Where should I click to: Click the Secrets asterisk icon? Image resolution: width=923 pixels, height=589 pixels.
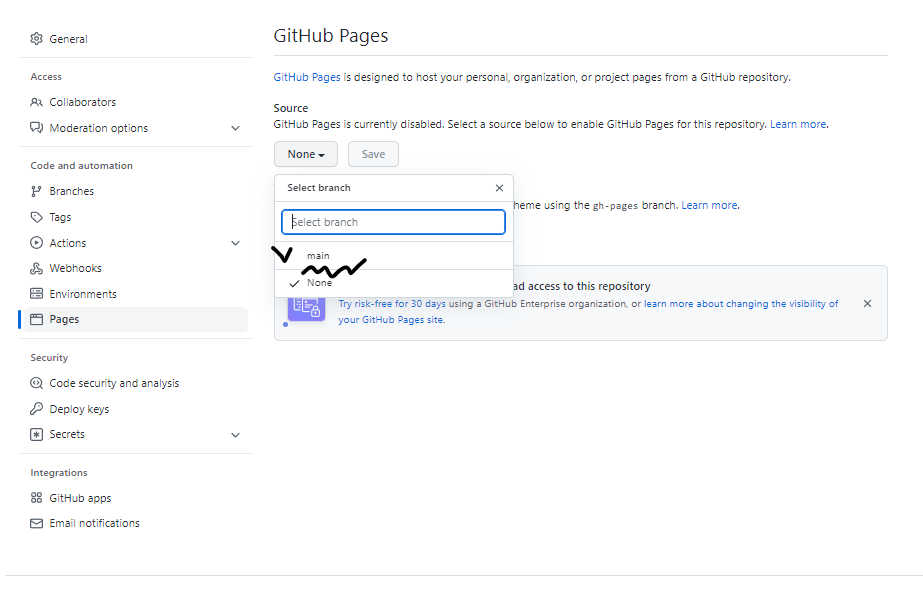(36, 434)
